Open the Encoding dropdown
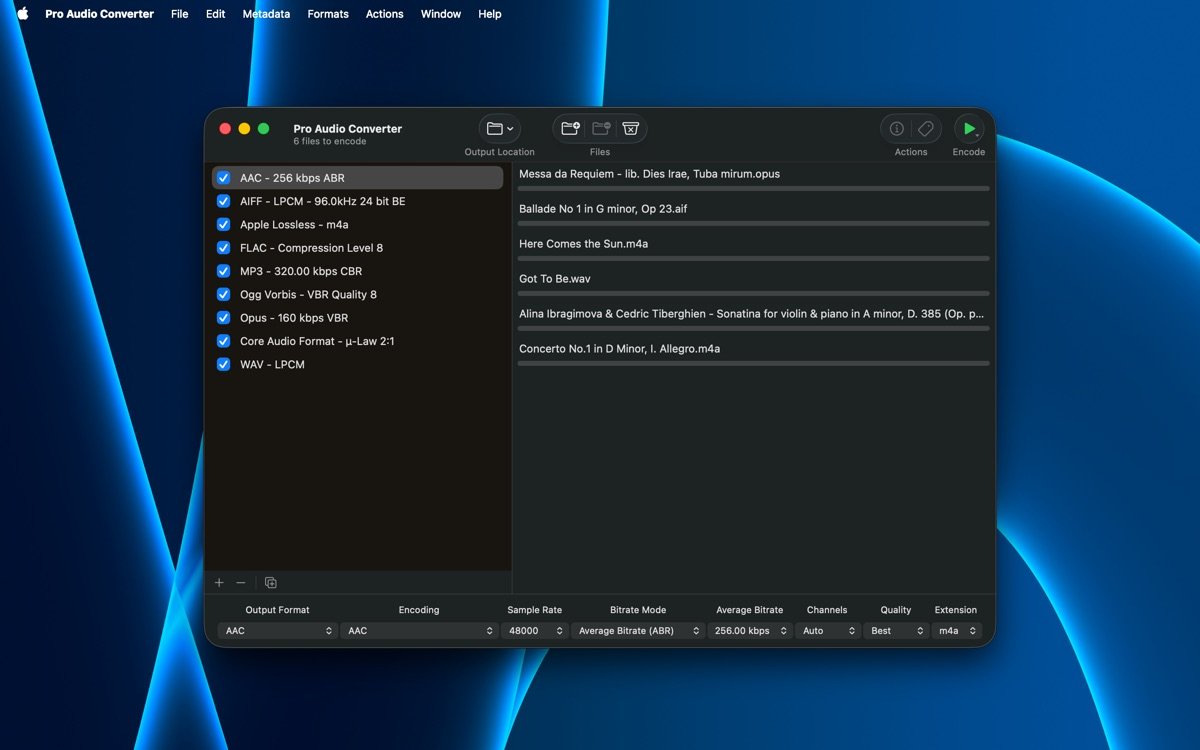 419,631
